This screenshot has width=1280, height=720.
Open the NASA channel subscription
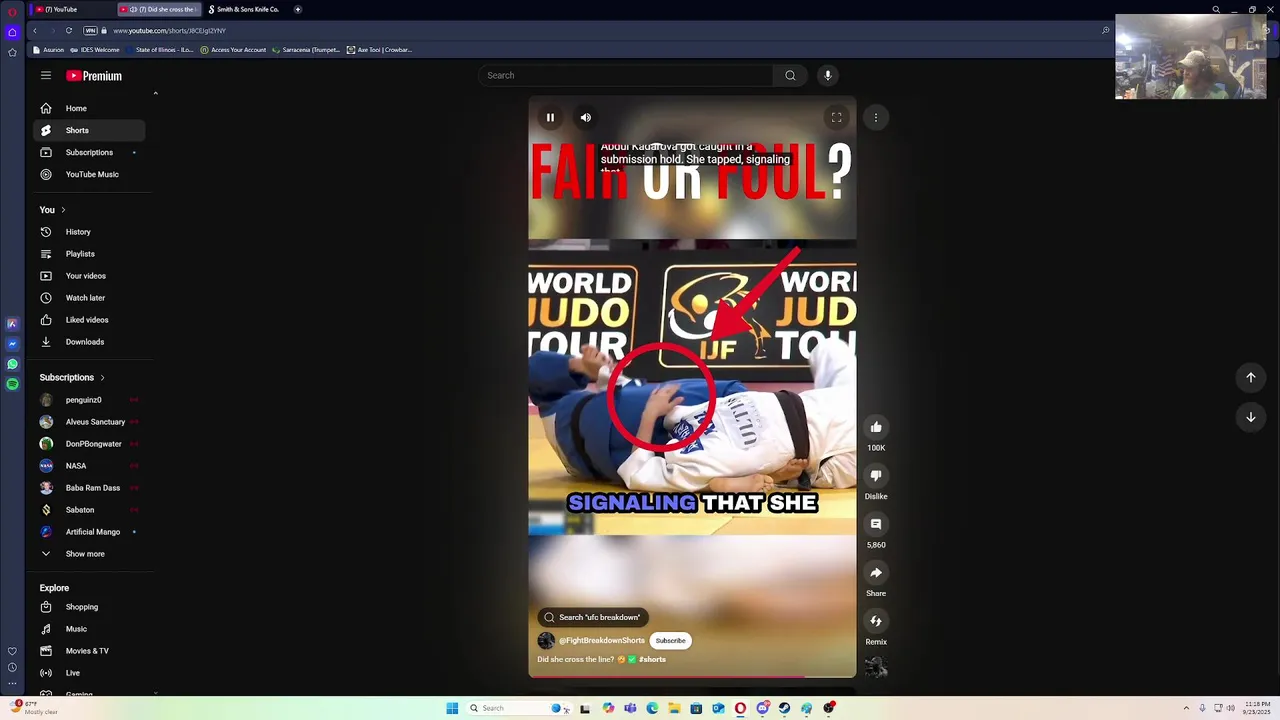coord(89,466)
